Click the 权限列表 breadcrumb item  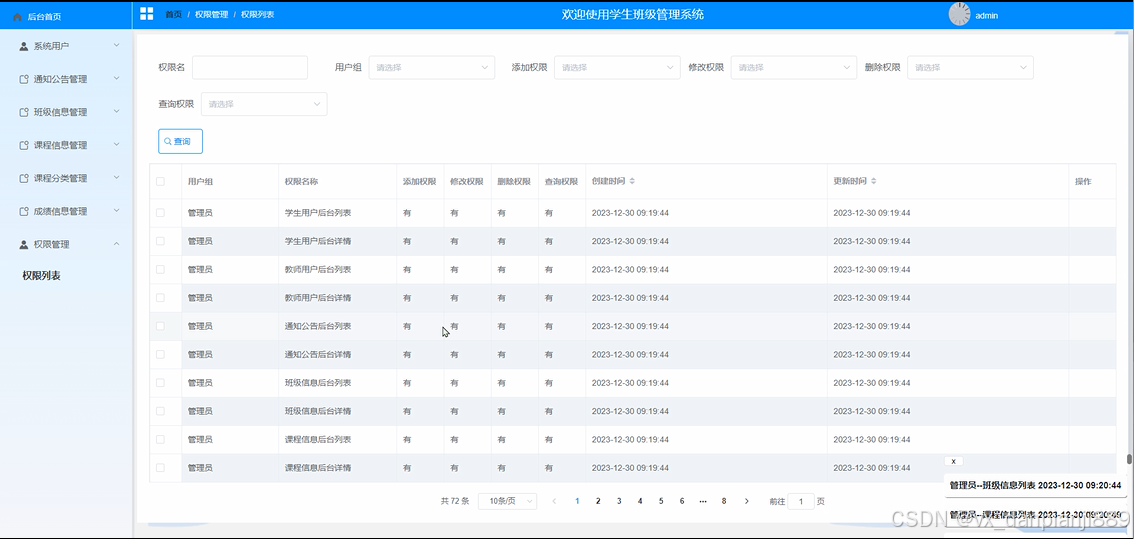257,14
